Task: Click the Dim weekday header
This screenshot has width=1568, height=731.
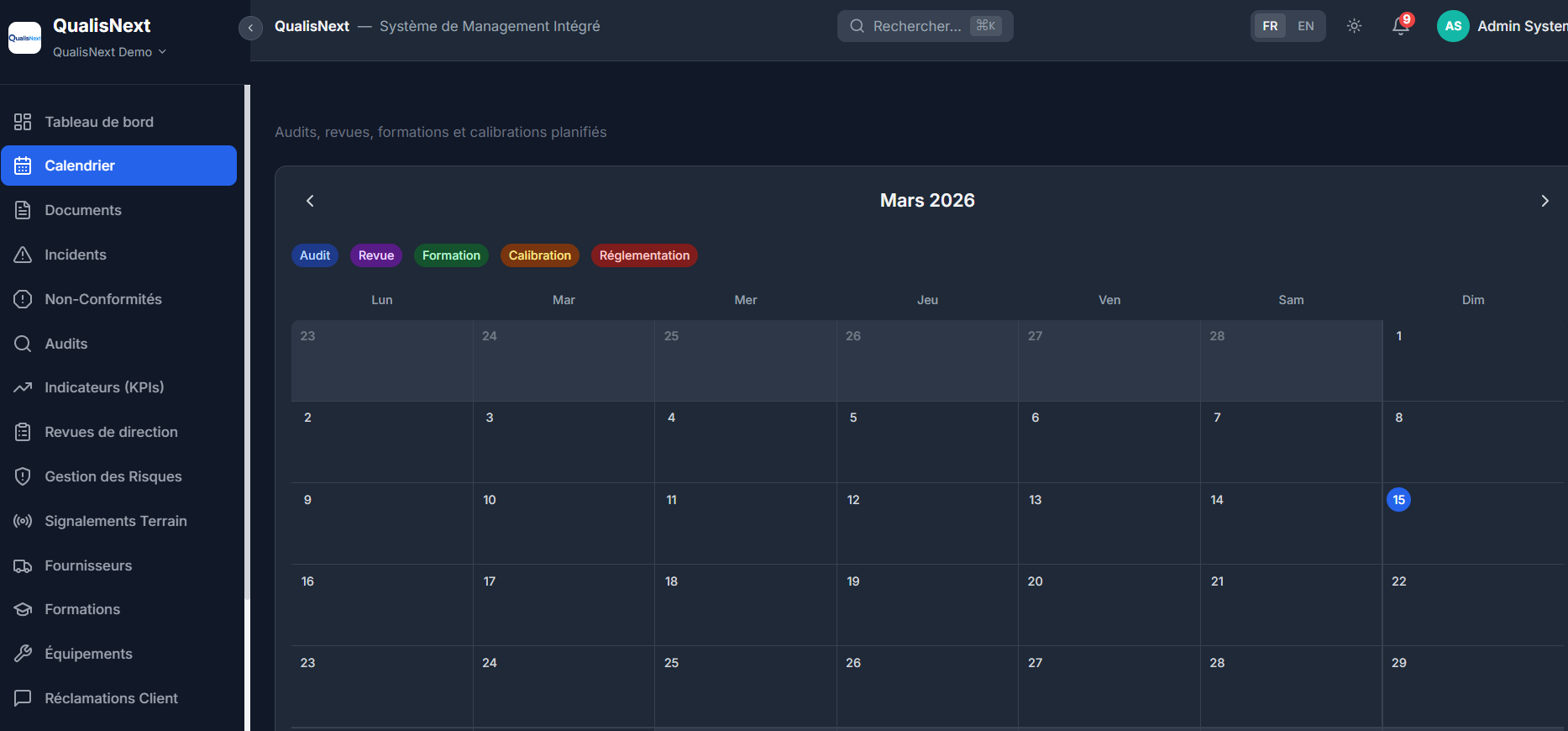Action: [x=1473, y=300]
